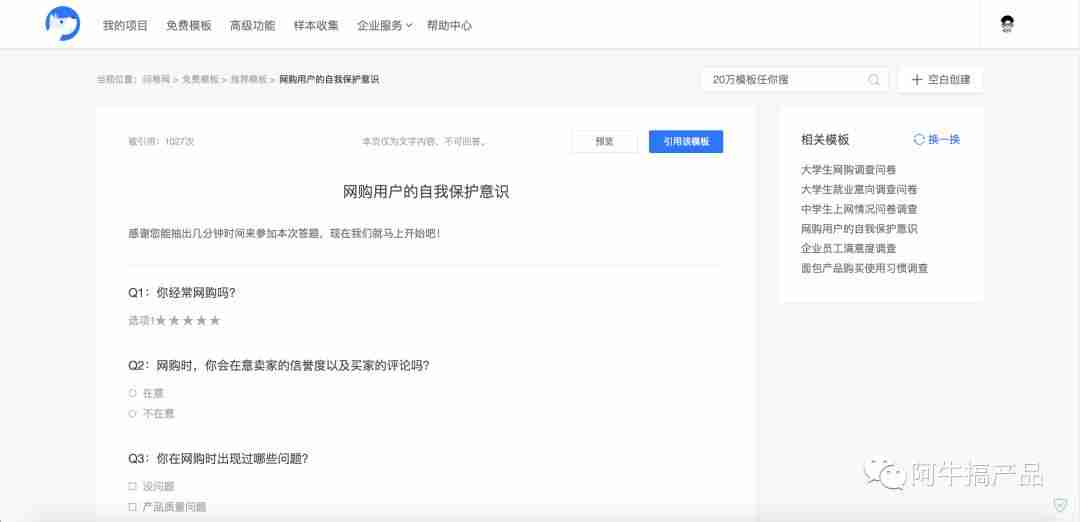Click the 问卷网 breadcrumb link
Screen dimensions: 1080x522
click(x=156, y=80)
